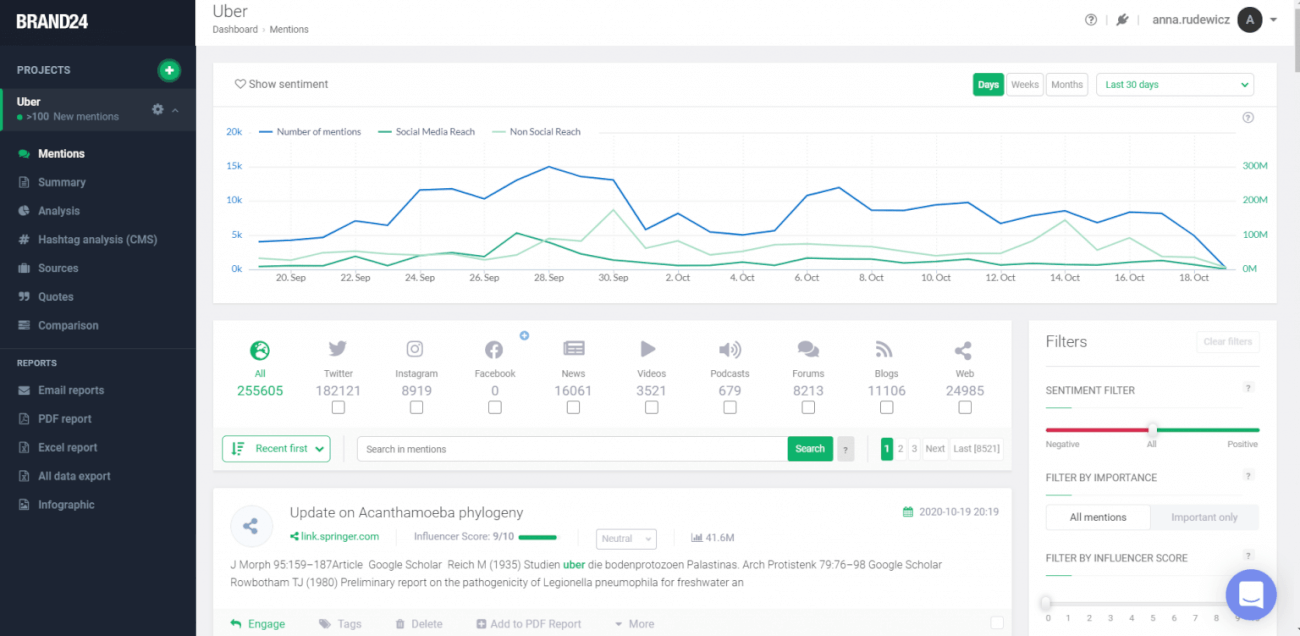This screenshot has width=1300, height=636.
Task: Open Uber project settings gear
Action: click(x=157, y=109)
